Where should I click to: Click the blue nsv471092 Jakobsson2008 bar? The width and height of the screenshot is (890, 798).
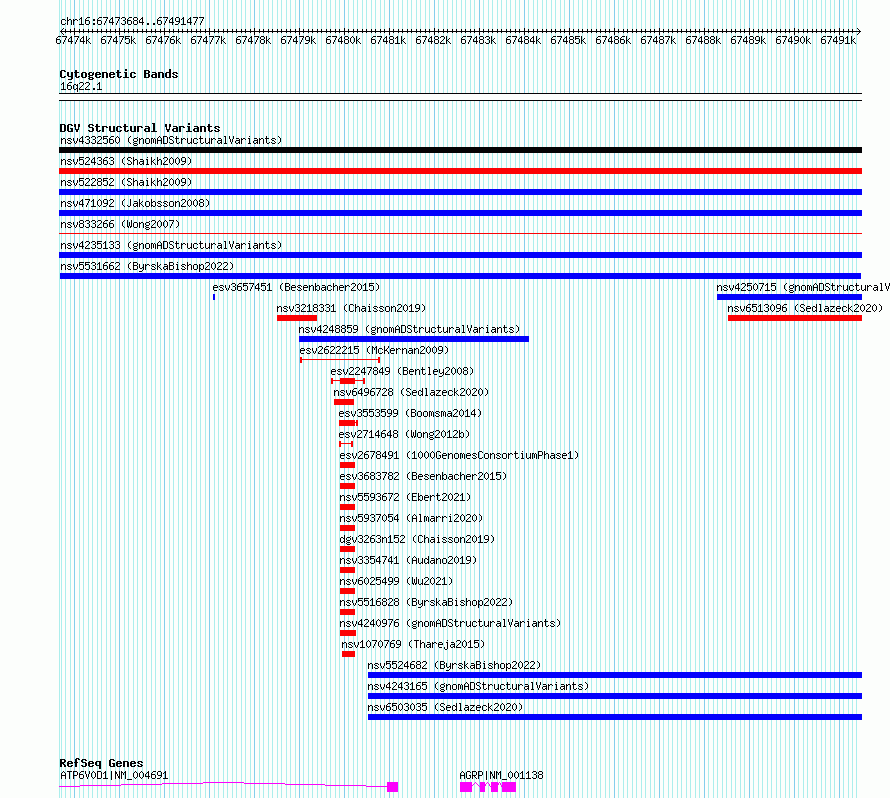(x=460, y=213)
